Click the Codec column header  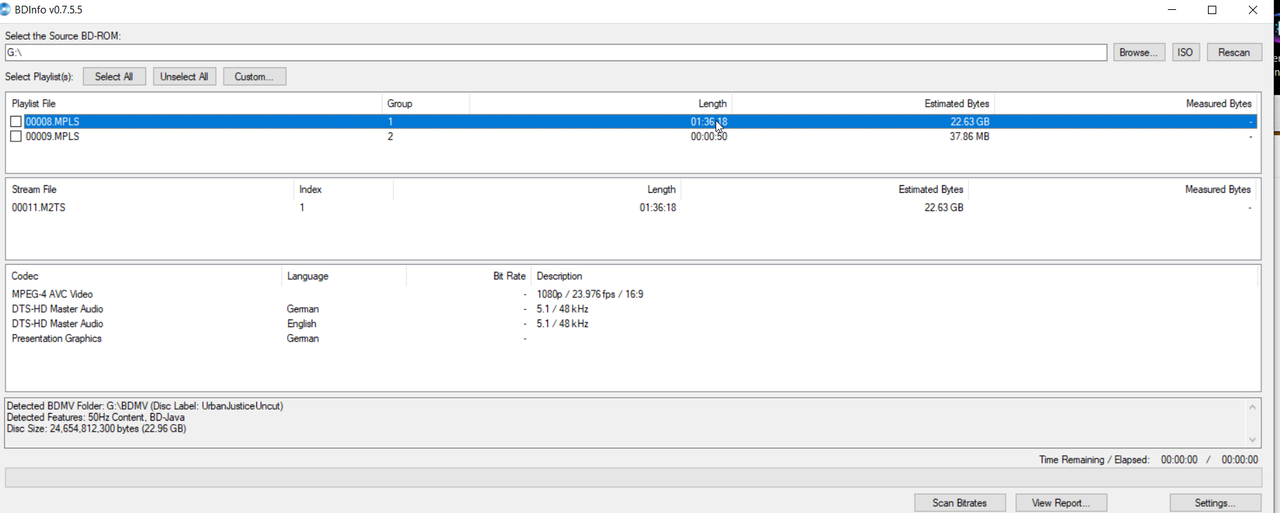point(144,276)
